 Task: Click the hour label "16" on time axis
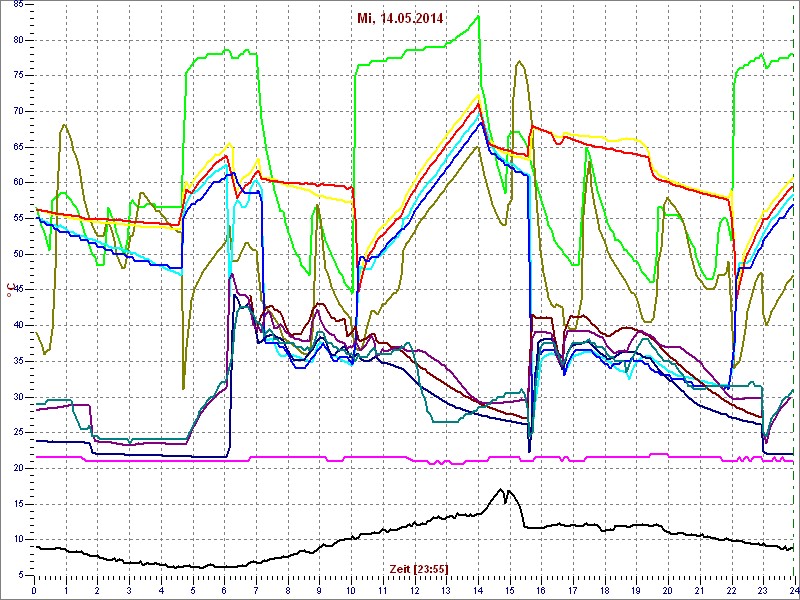[x=541, y=591]
